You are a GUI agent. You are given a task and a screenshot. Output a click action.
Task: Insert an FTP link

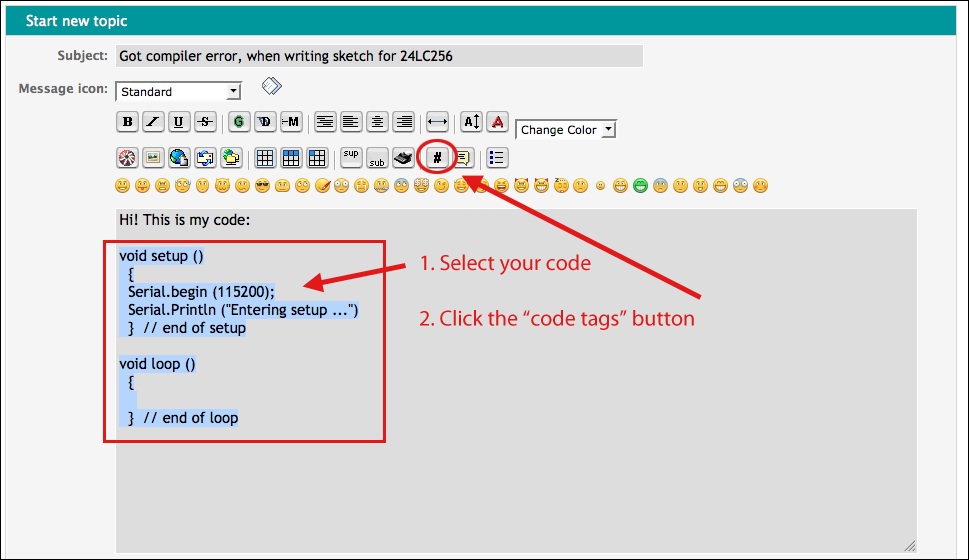pyautogui.click(x=231, y=158)
